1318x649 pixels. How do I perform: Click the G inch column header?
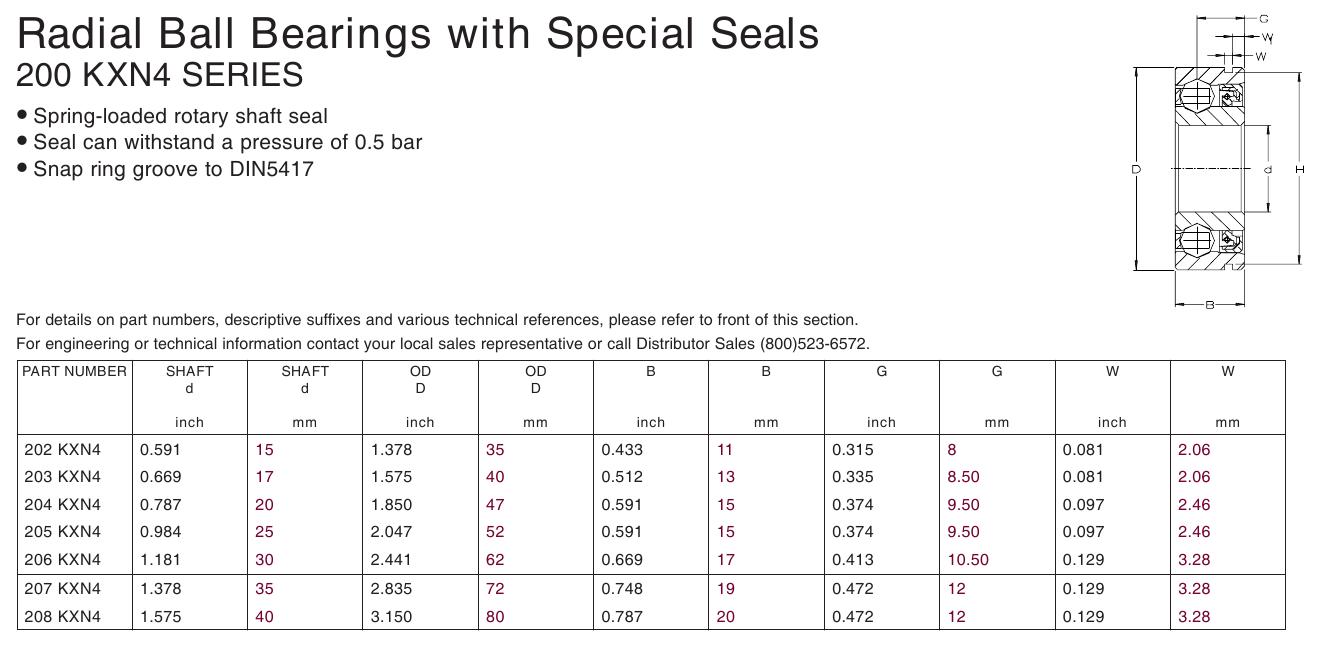click(882, 396)
